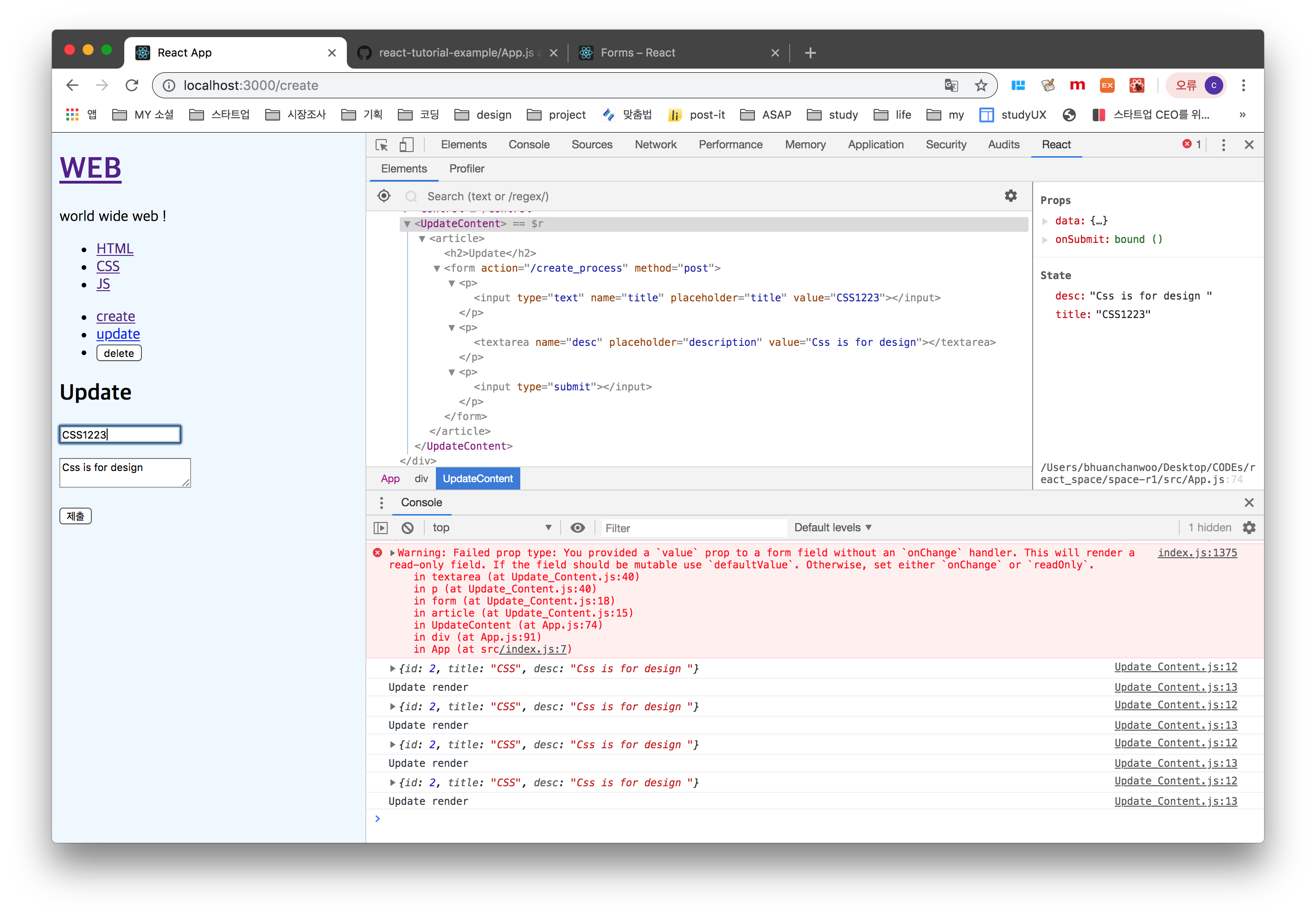
Task: Expand the data prop object
Action: pyautogui.click(x=1045, y=221)
